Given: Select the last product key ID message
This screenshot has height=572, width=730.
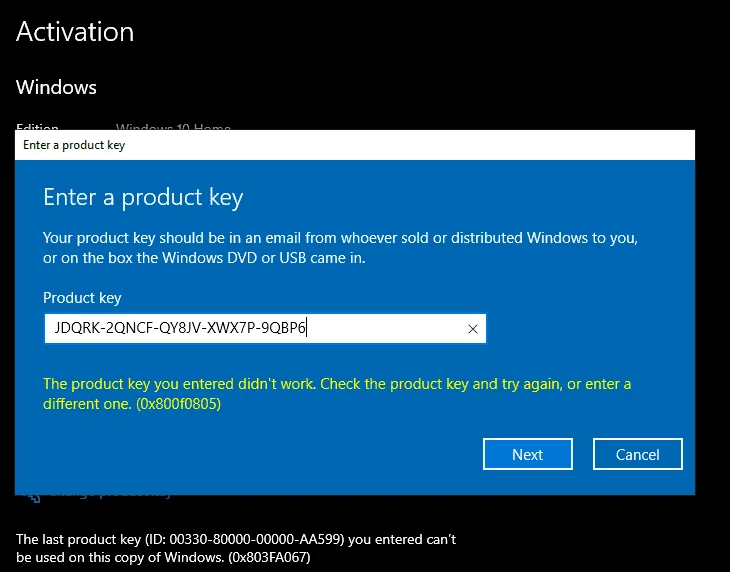Looking at the screenshot, I should tap(236, 548).
